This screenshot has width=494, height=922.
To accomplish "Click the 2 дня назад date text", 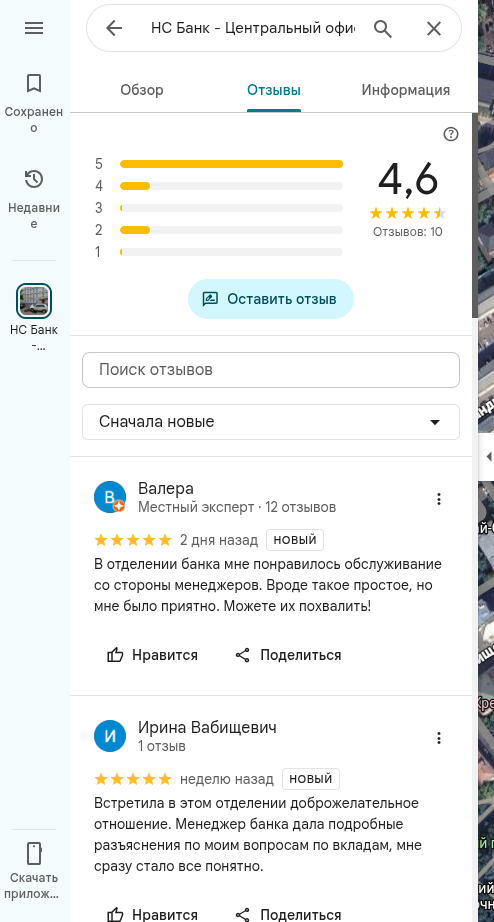I will 219,540.
